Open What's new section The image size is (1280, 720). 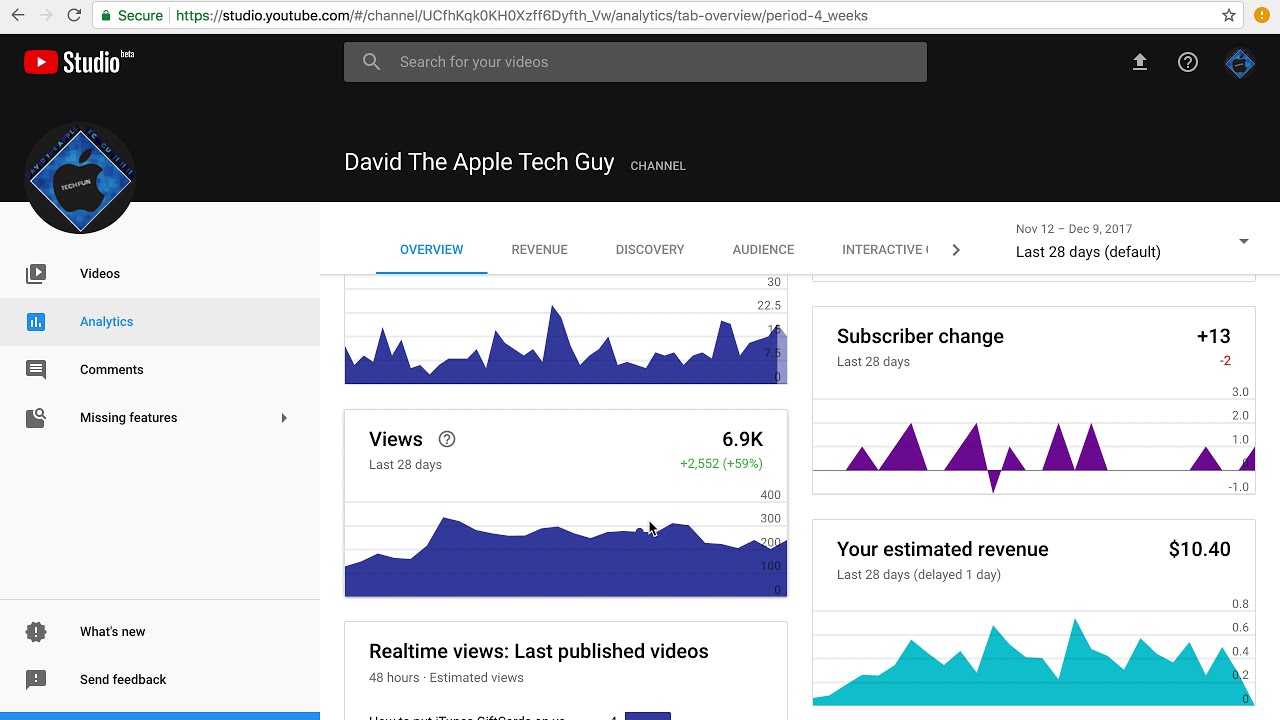tap(112, 632)
